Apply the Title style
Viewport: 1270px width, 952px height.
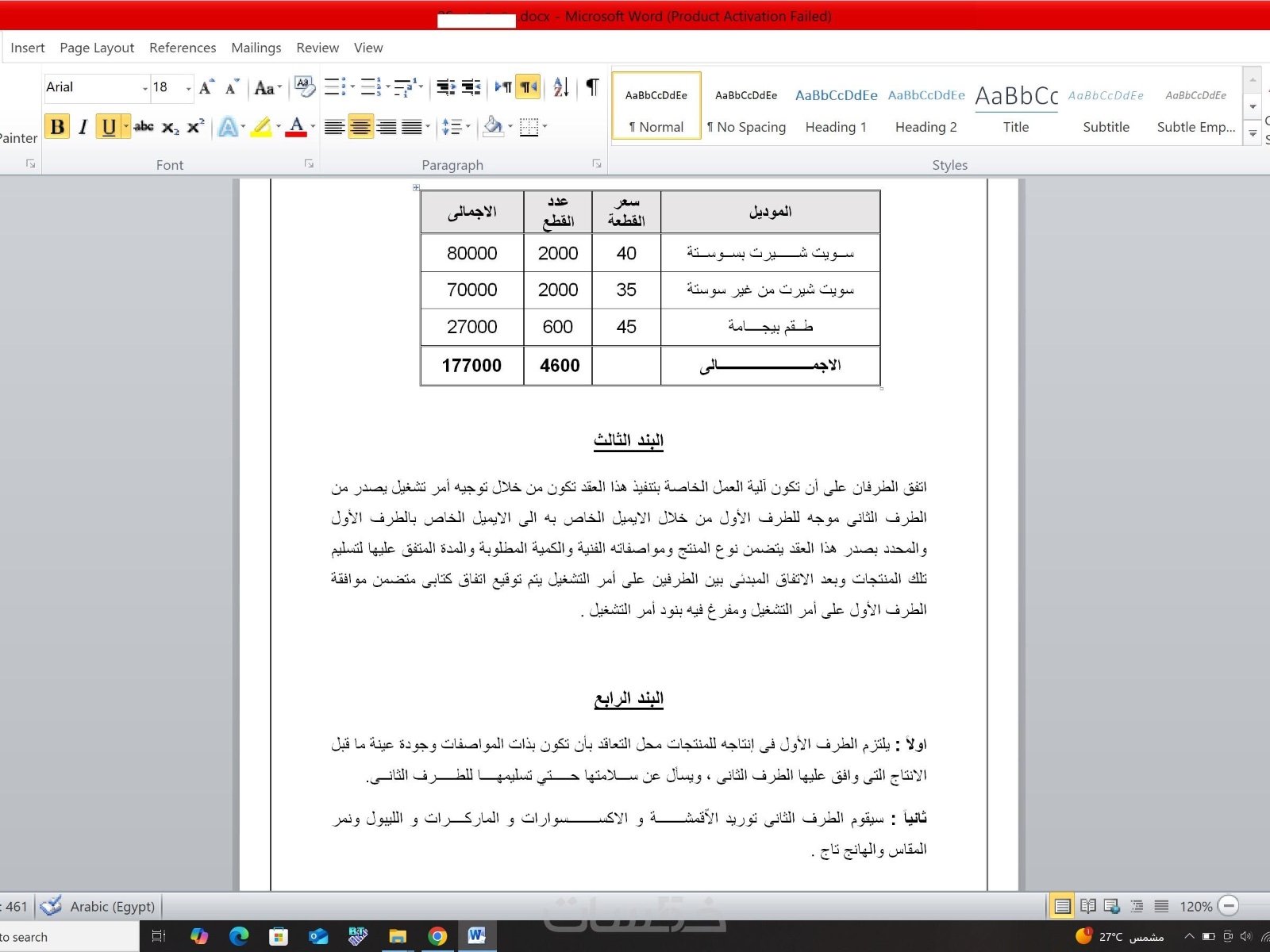1016,106
